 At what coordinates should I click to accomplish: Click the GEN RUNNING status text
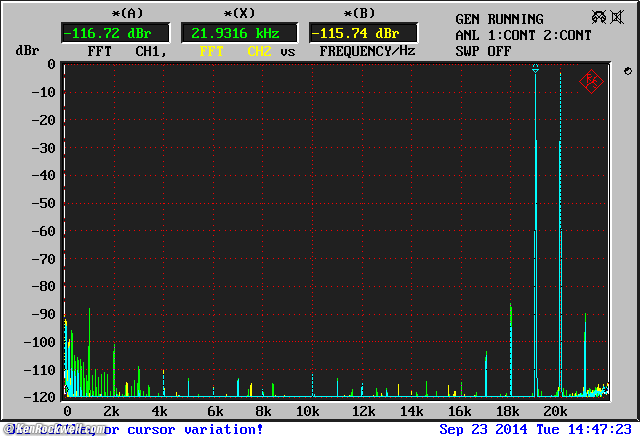[x=499, y=19]
